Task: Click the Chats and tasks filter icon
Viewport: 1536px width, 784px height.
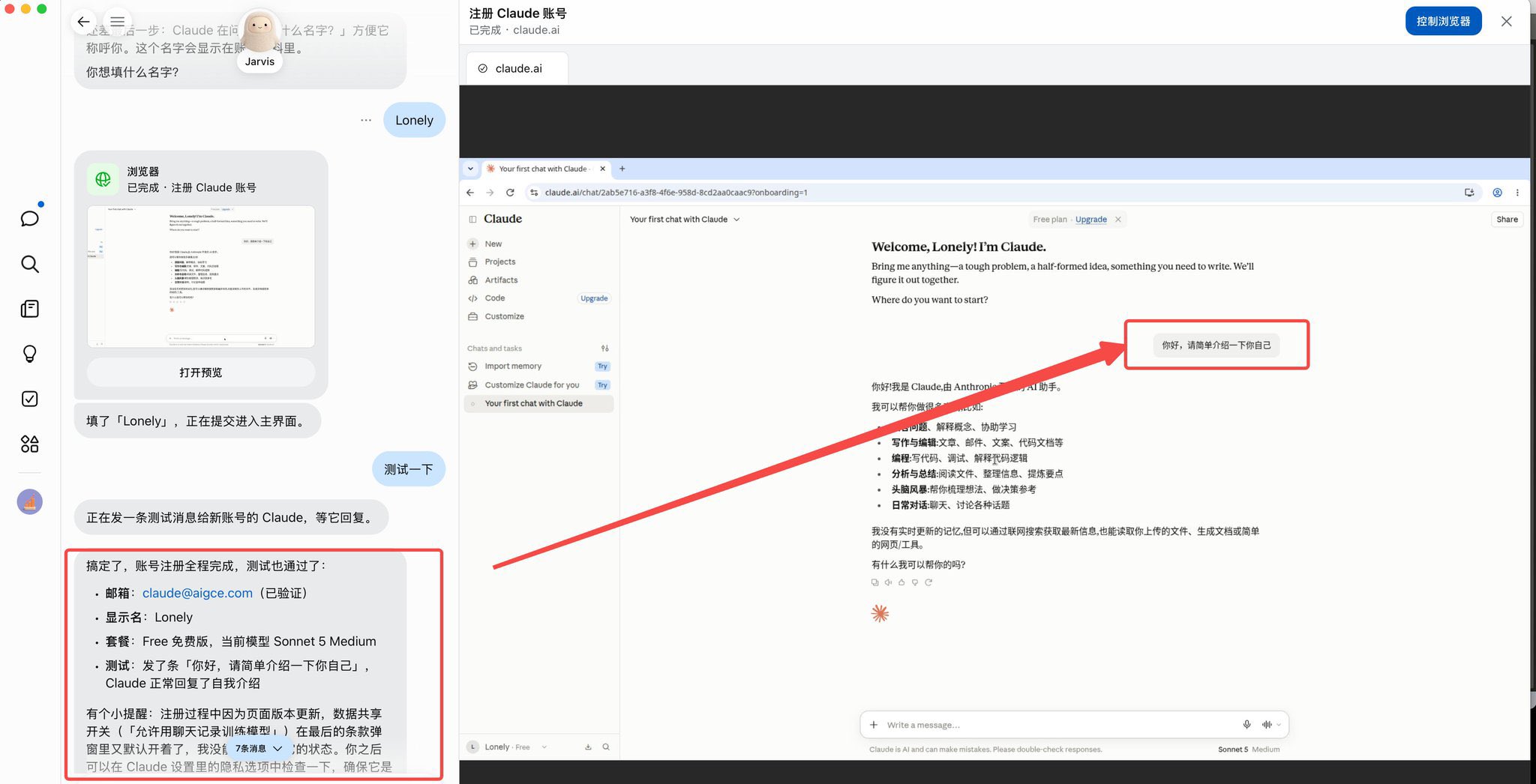Action: click(x=605, y=349)
